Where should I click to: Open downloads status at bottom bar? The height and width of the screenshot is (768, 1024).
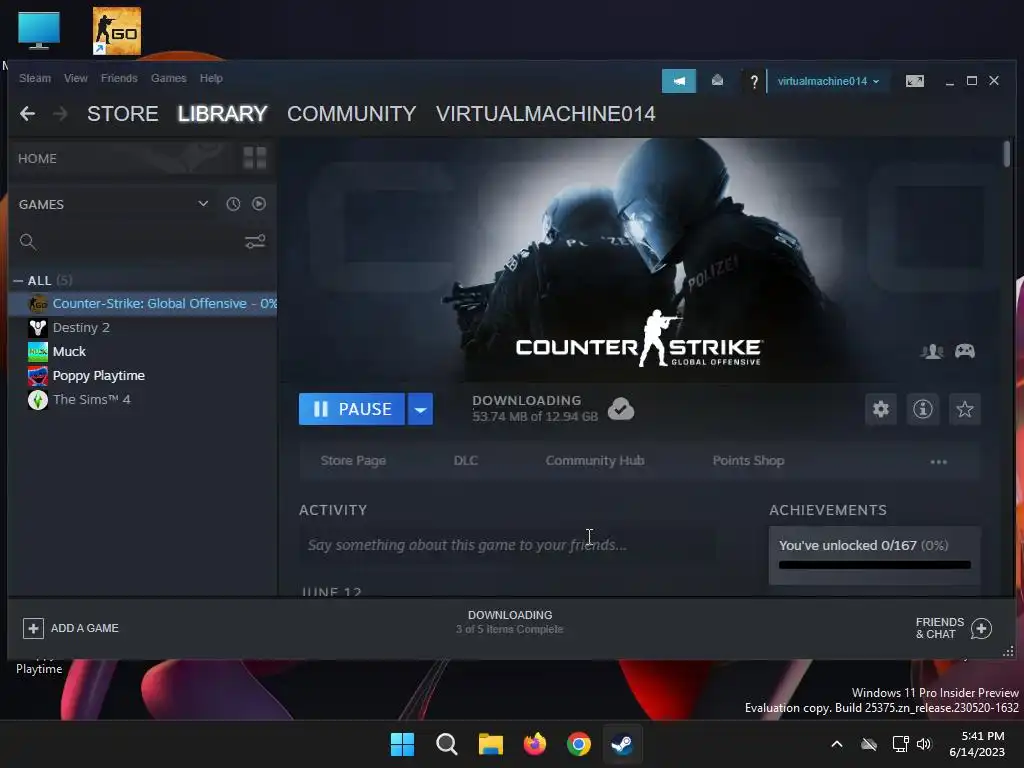coord(509,622)
